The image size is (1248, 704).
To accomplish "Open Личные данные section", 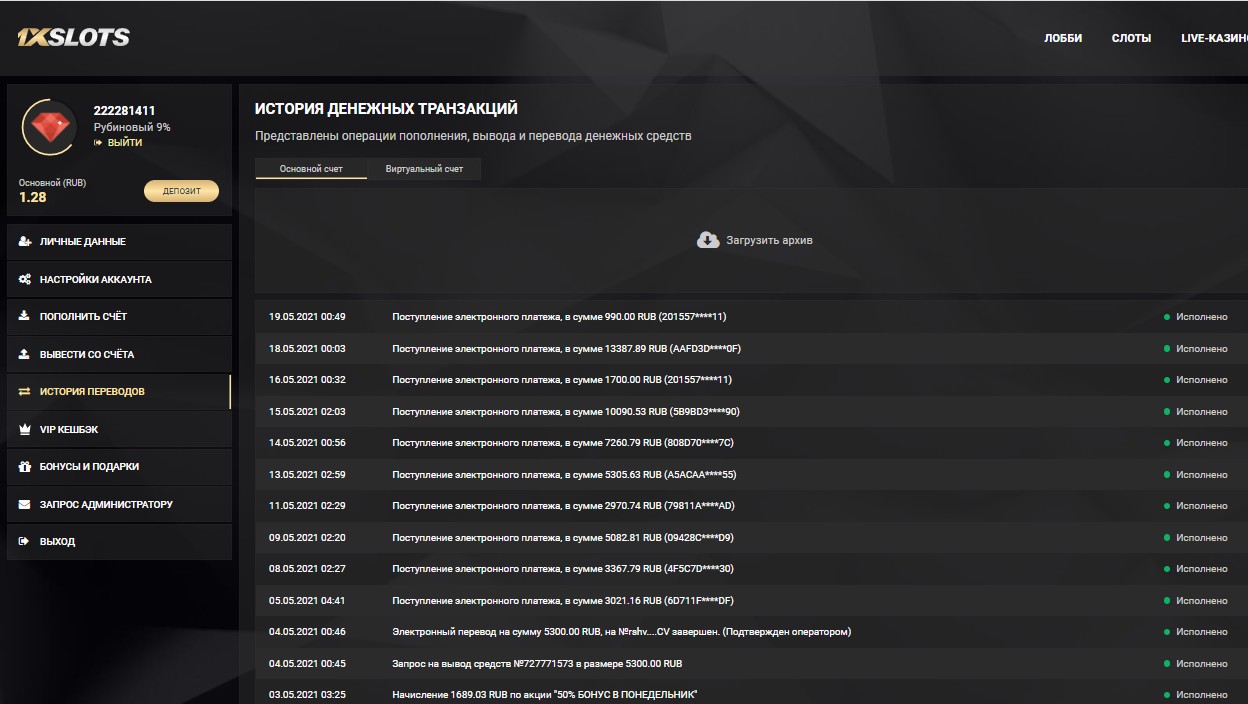I will pyautogui.click(x=119, y=242).
